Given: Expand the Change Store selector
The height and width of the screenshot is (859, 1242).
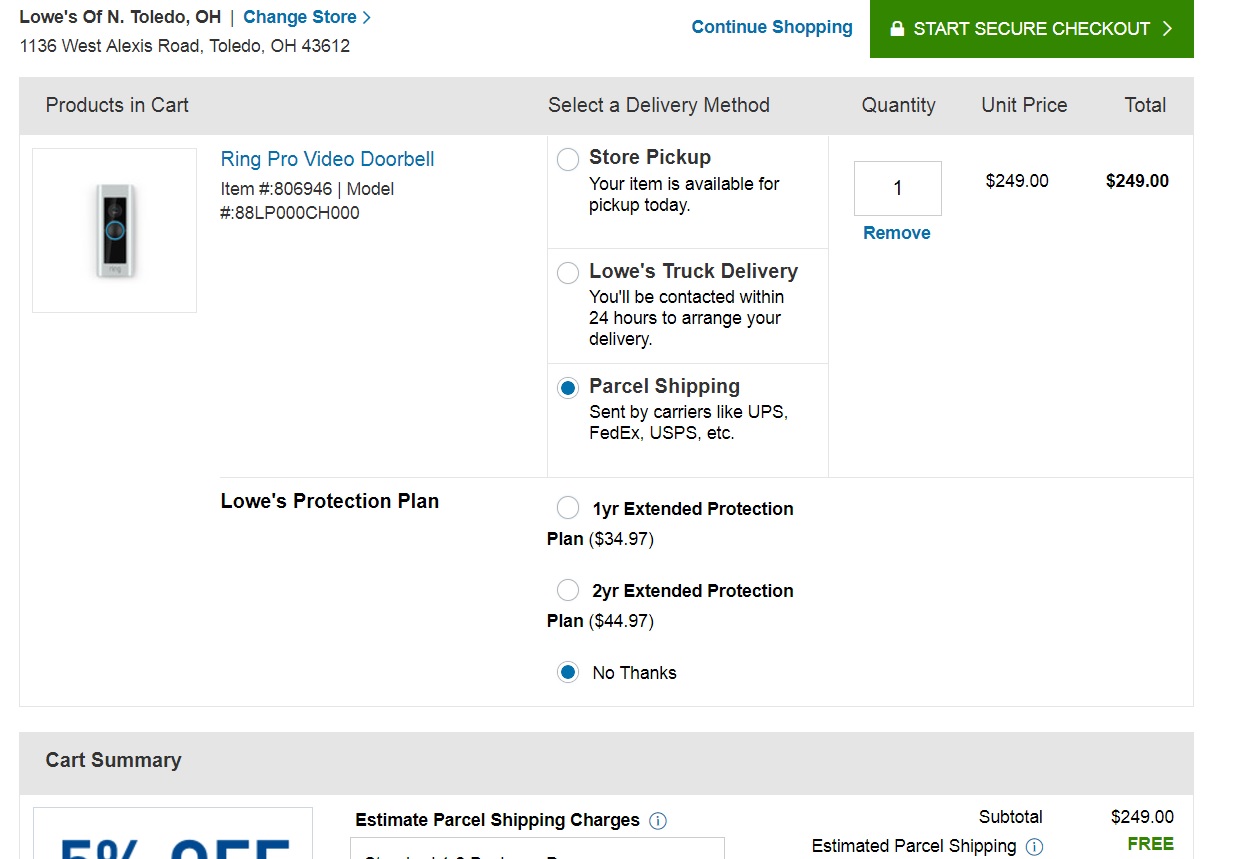Looking at the screenshot, I should (302, 16).
